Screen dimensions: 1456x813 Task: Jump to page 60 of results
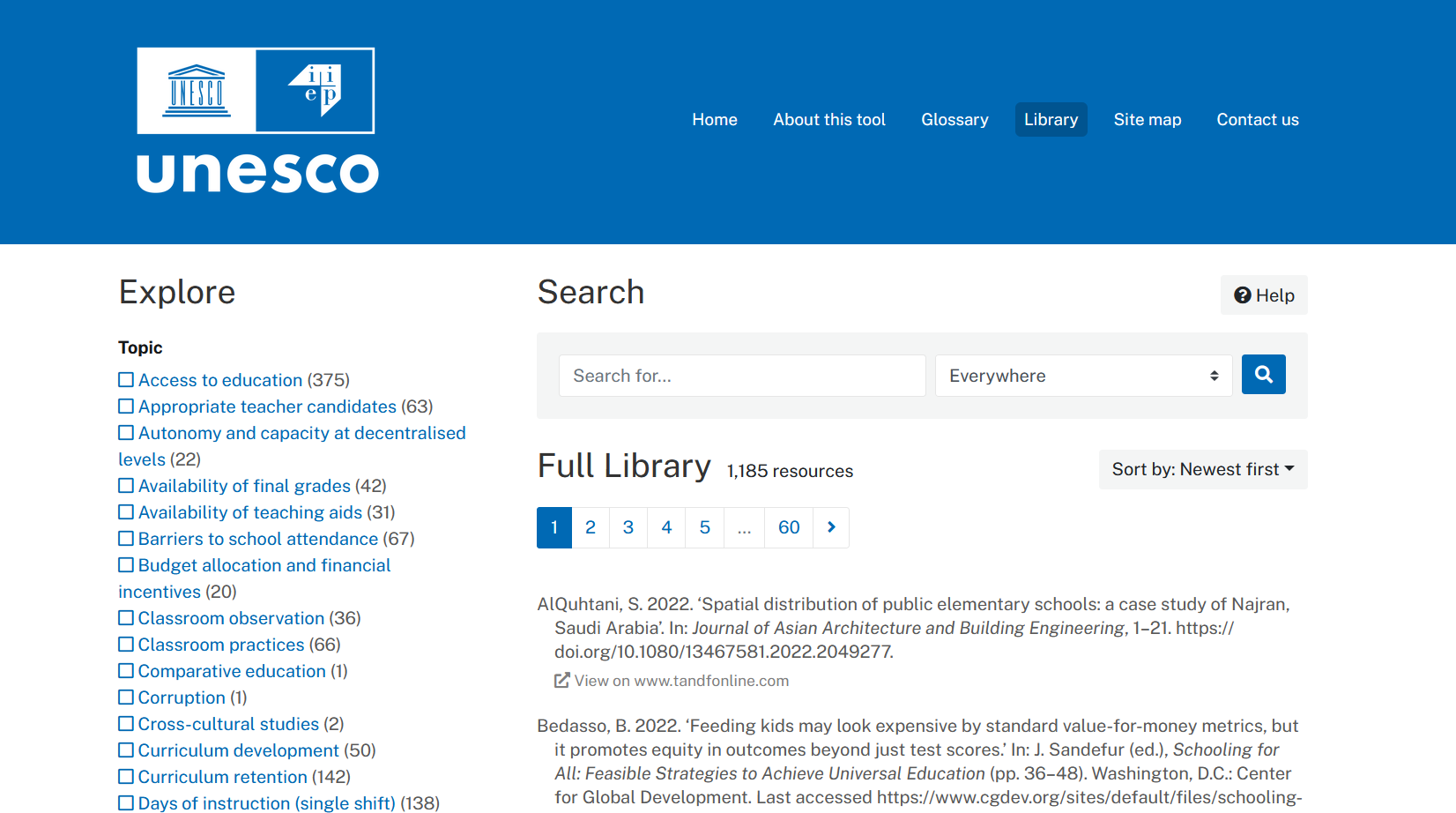(789, 527)
